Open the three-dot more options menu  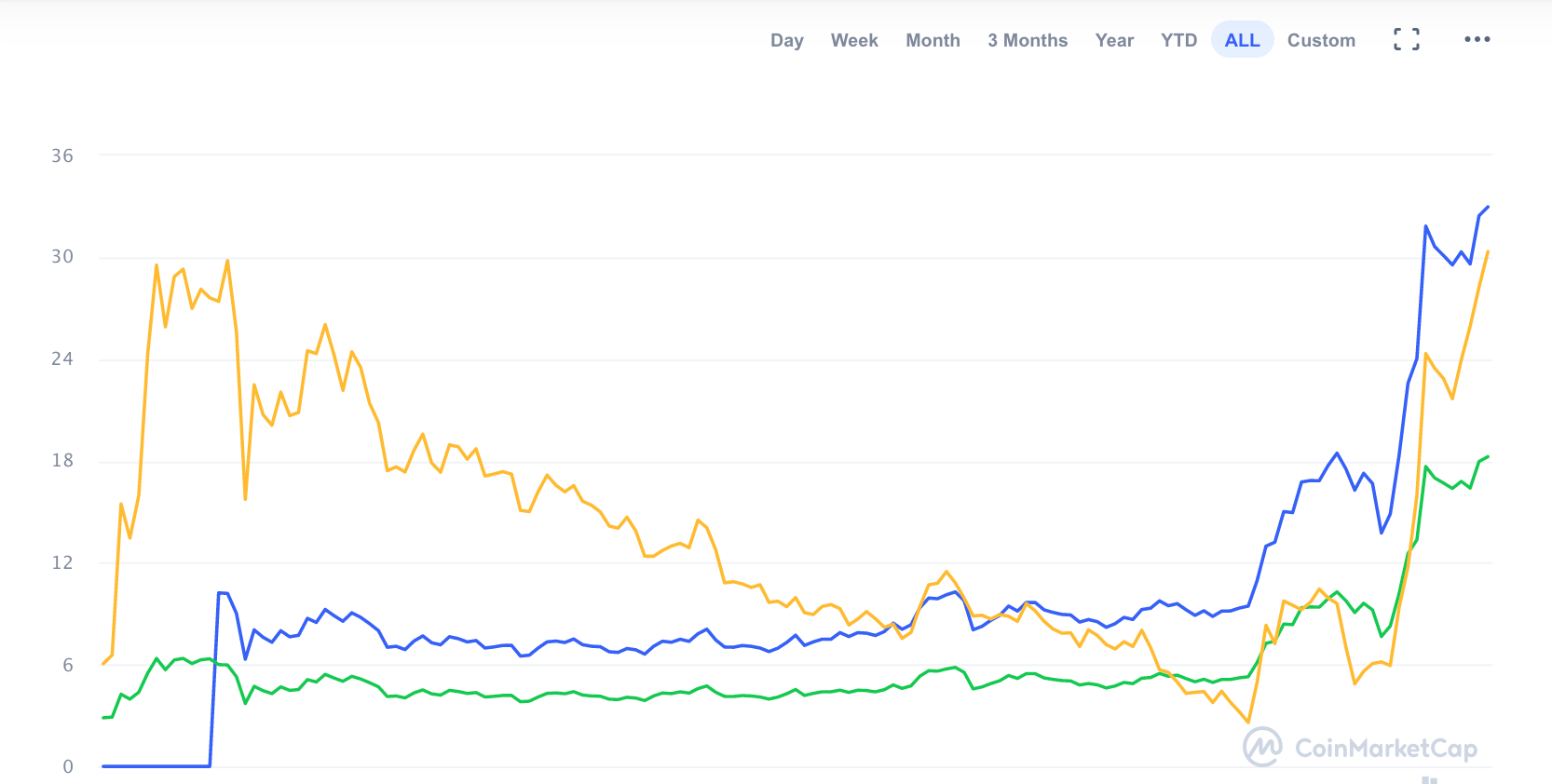(x=1477, y=39)
